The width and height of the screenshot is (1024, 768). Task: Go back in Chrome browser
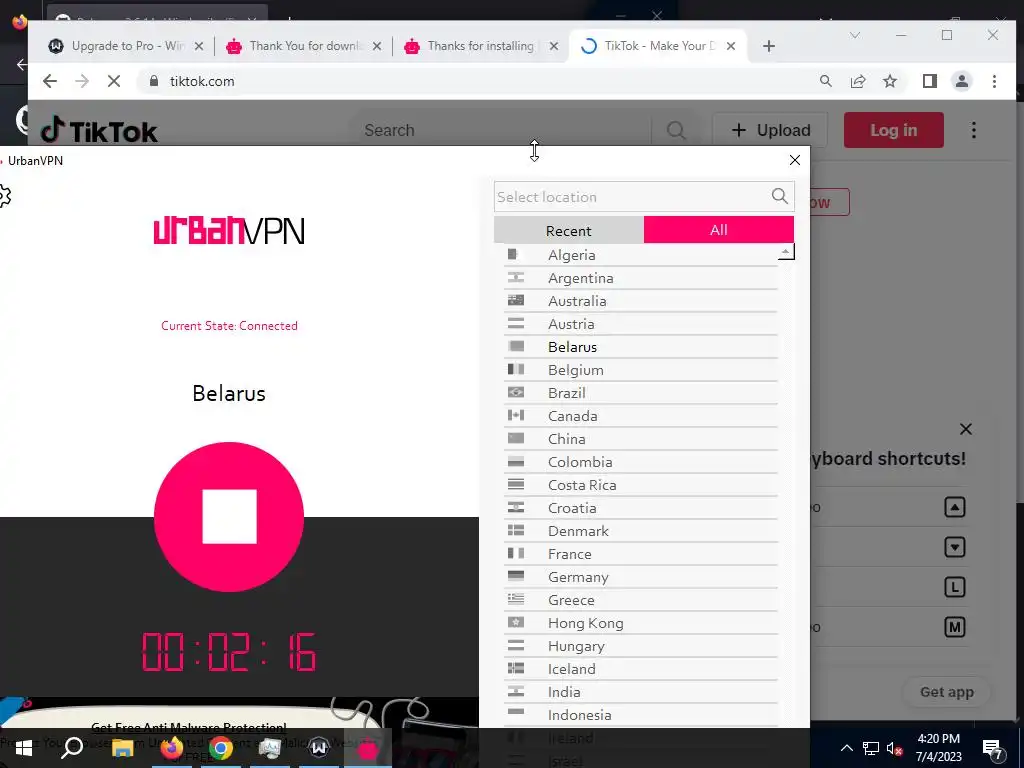50,81
